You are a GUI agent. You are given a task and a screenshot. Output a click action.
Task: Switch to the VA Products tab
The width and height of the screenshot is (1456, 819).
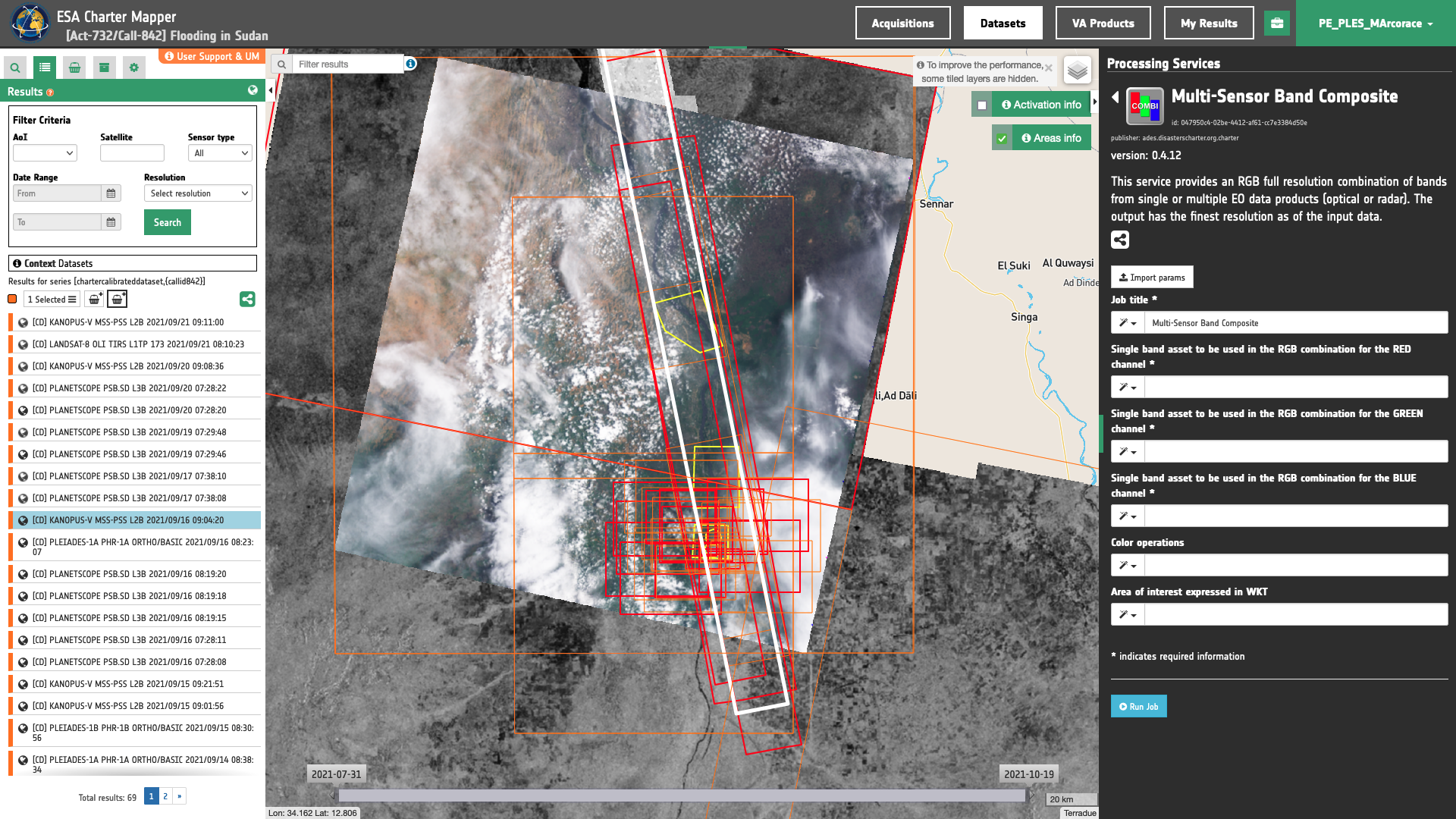click(x=1103, y=24)
